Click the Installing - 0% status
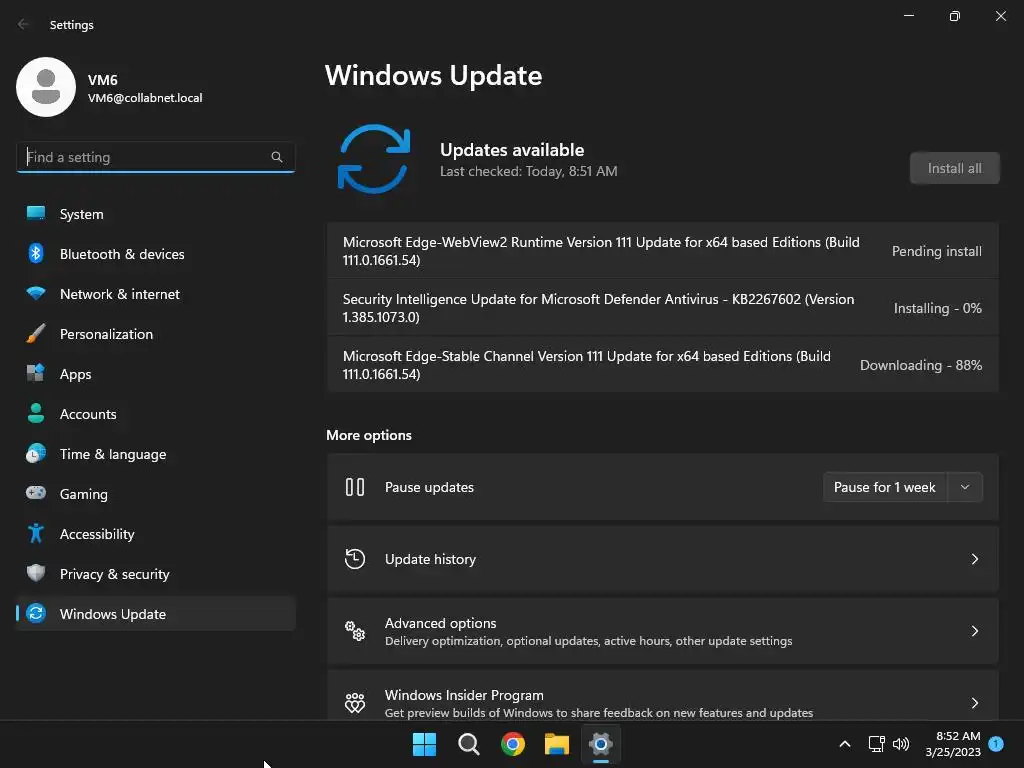This screenshot has width=1024, height=768. click(x=938, y=308)
